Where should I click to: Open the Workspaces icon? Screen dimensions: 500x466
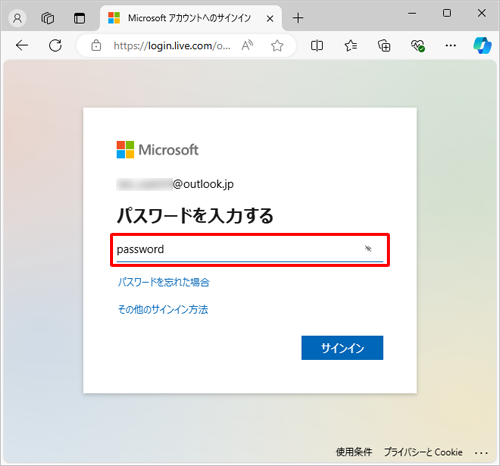click(48, 18)
